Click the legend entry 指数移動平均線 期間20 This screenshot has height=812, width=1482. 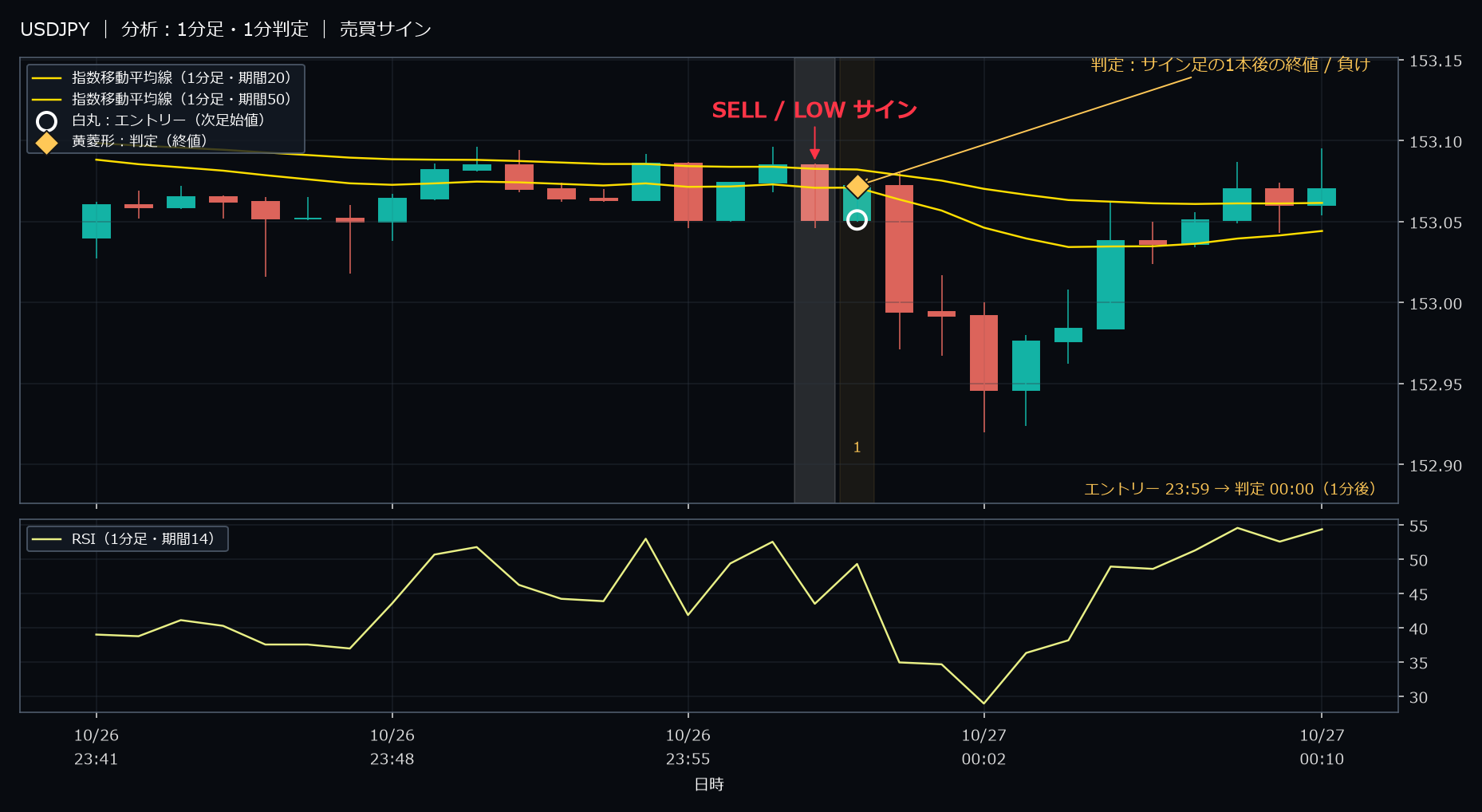tap(162, 77)
